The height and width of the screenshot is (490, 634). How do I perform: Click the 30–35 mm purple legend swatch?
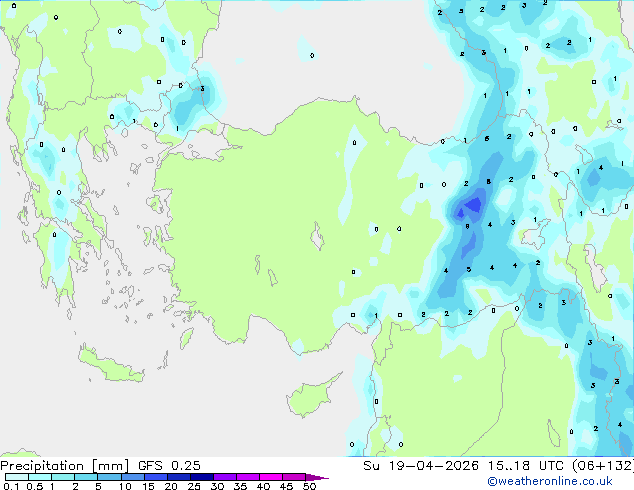click(225, 477)
